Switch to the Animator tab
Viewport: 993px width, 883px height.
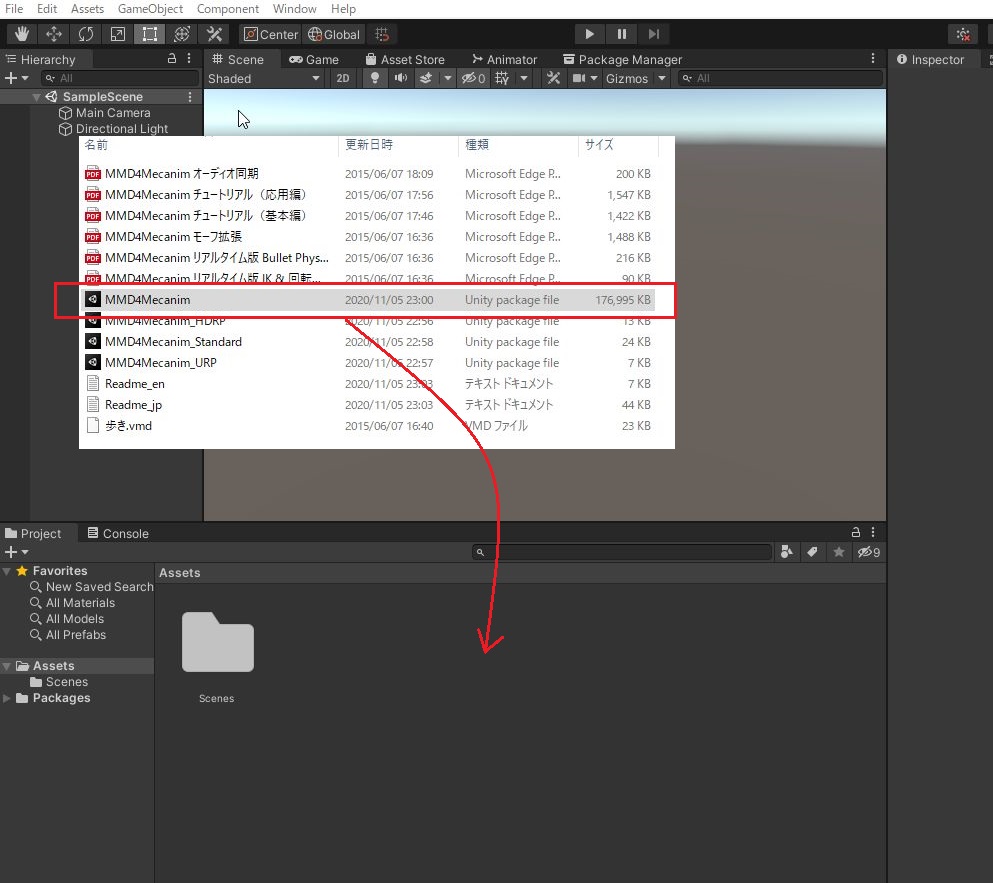504,60
